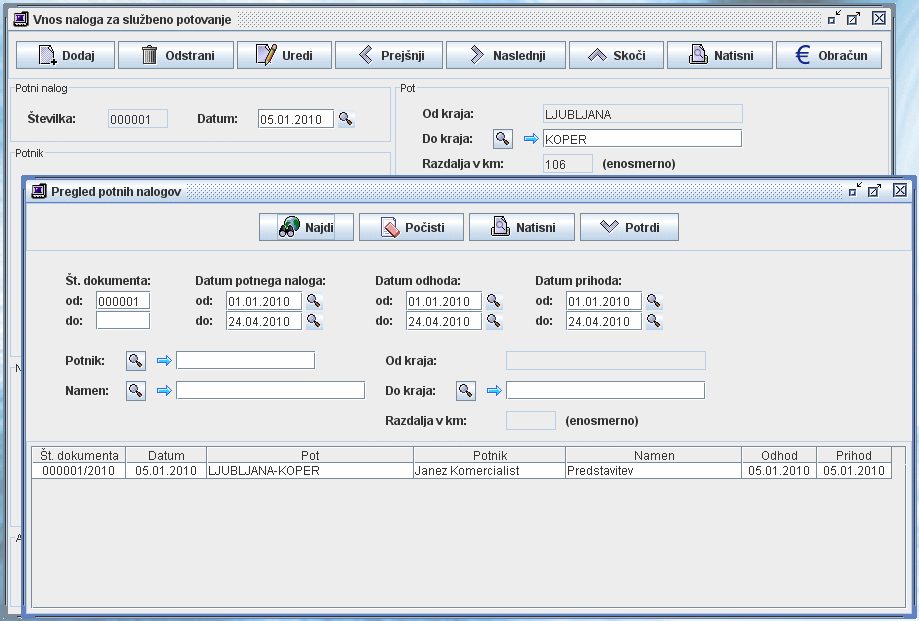Click the Namen lookup magnifier icon
This screenshot has width=919, height=621.
coord(136,390)
